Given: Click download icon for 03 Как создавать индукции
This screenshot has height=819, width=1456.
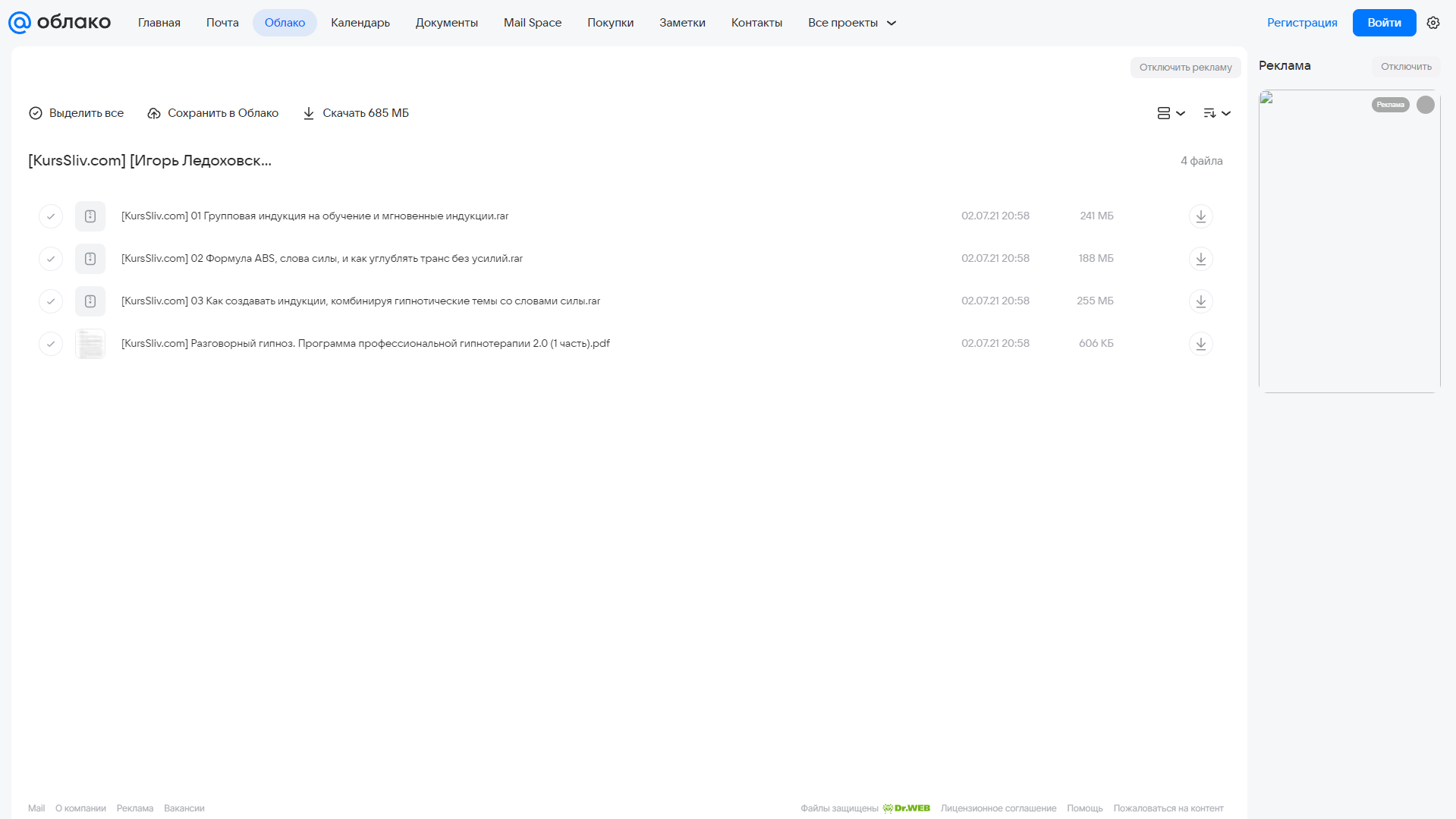Looking at the screenshot, I should 1200,301.
